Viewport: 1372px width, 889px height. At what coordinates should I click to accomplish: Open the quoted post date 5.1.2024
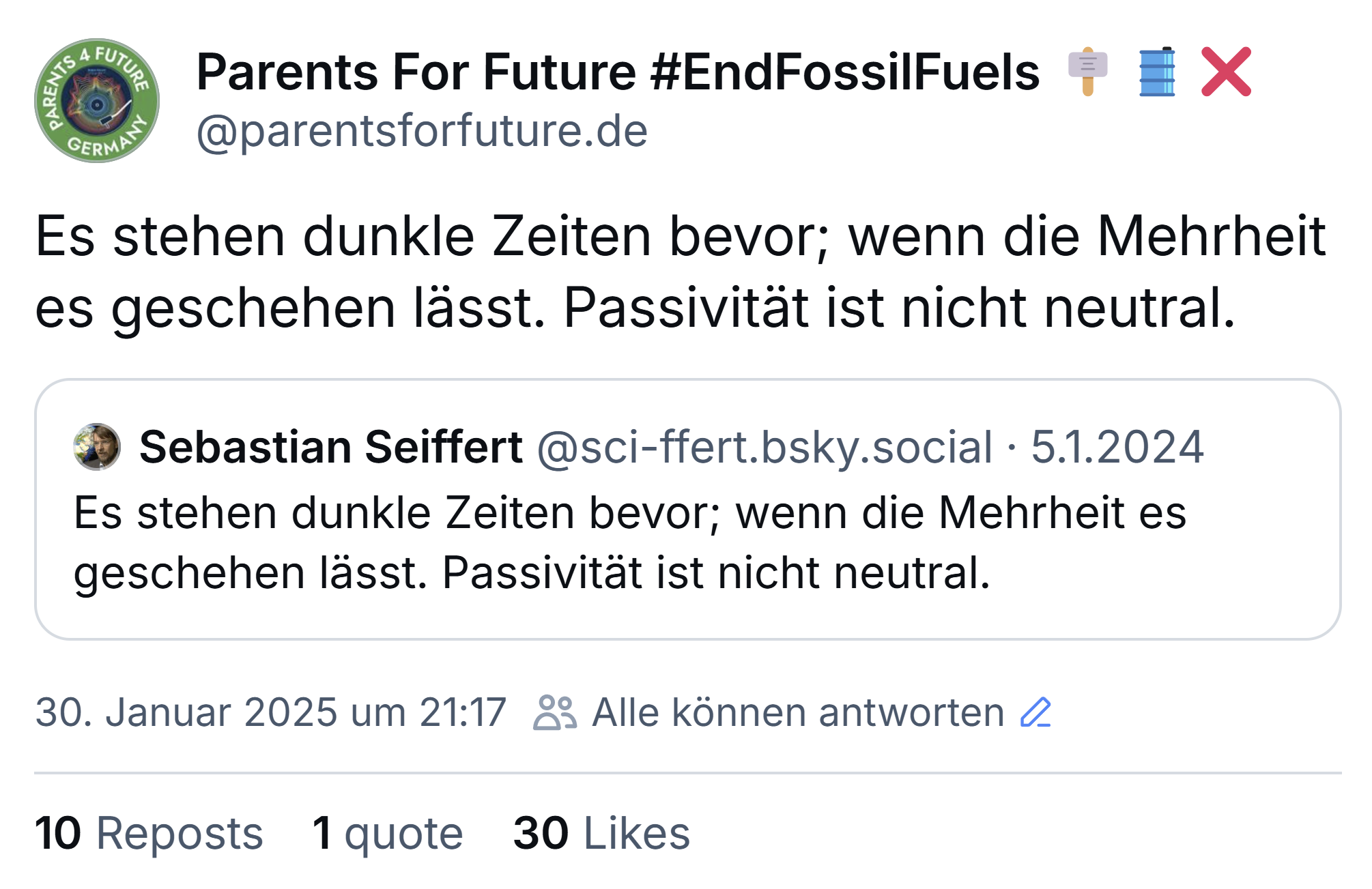[x=1117, y=447]
